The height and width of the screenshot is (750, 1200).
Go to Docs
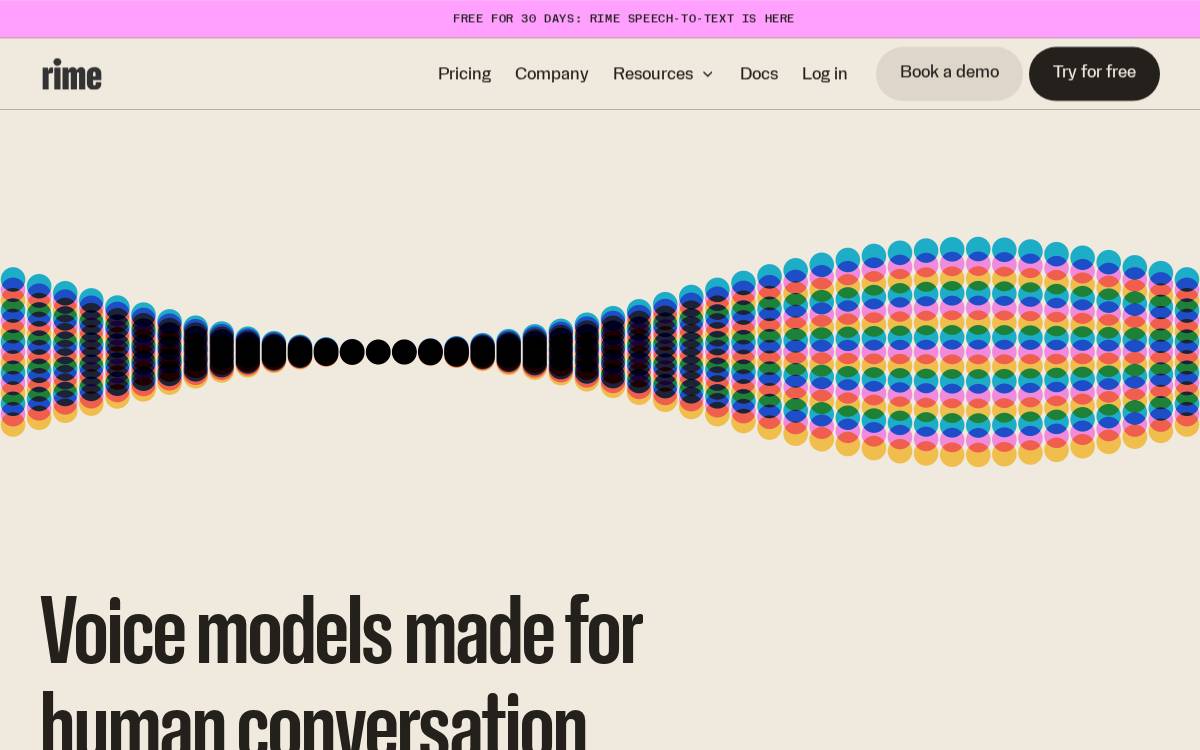click(x=759, y=74)
